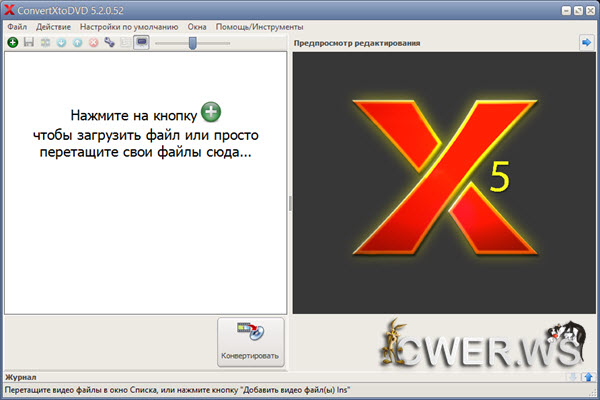Click the move down arrow icon
The image size is (600, 400).
coord(61,43)
